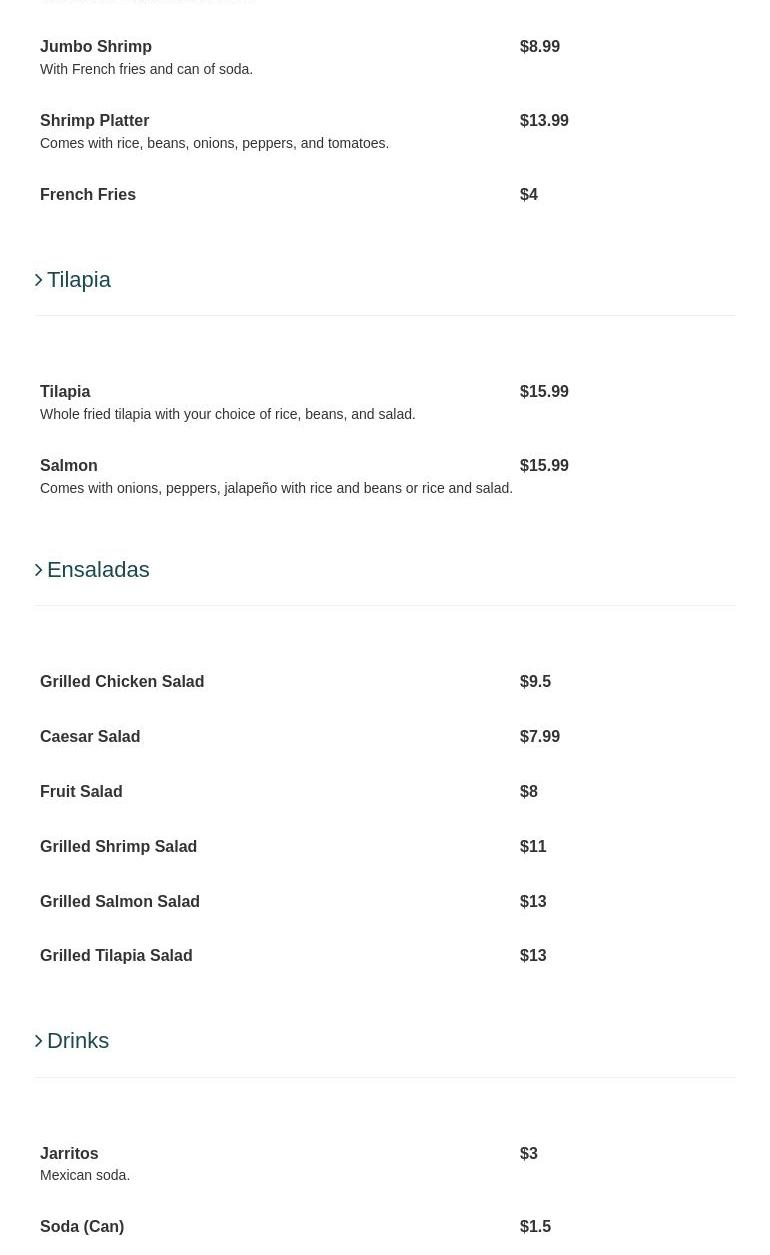Pick Grilled Shrimp Salad

[118, 847]
